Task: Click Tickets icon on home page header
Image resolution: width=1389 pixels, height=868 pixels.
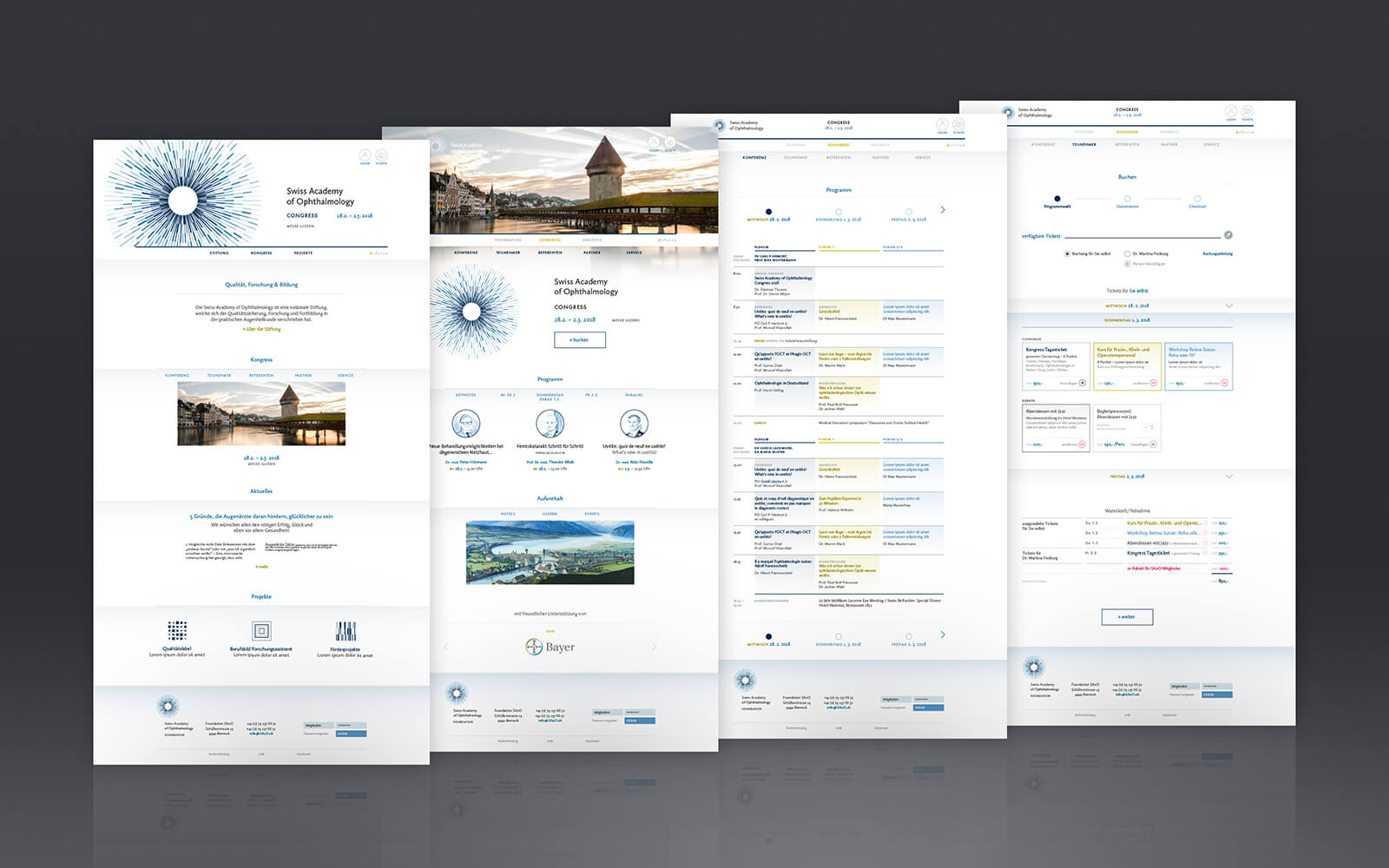Action: coord(381,155)
